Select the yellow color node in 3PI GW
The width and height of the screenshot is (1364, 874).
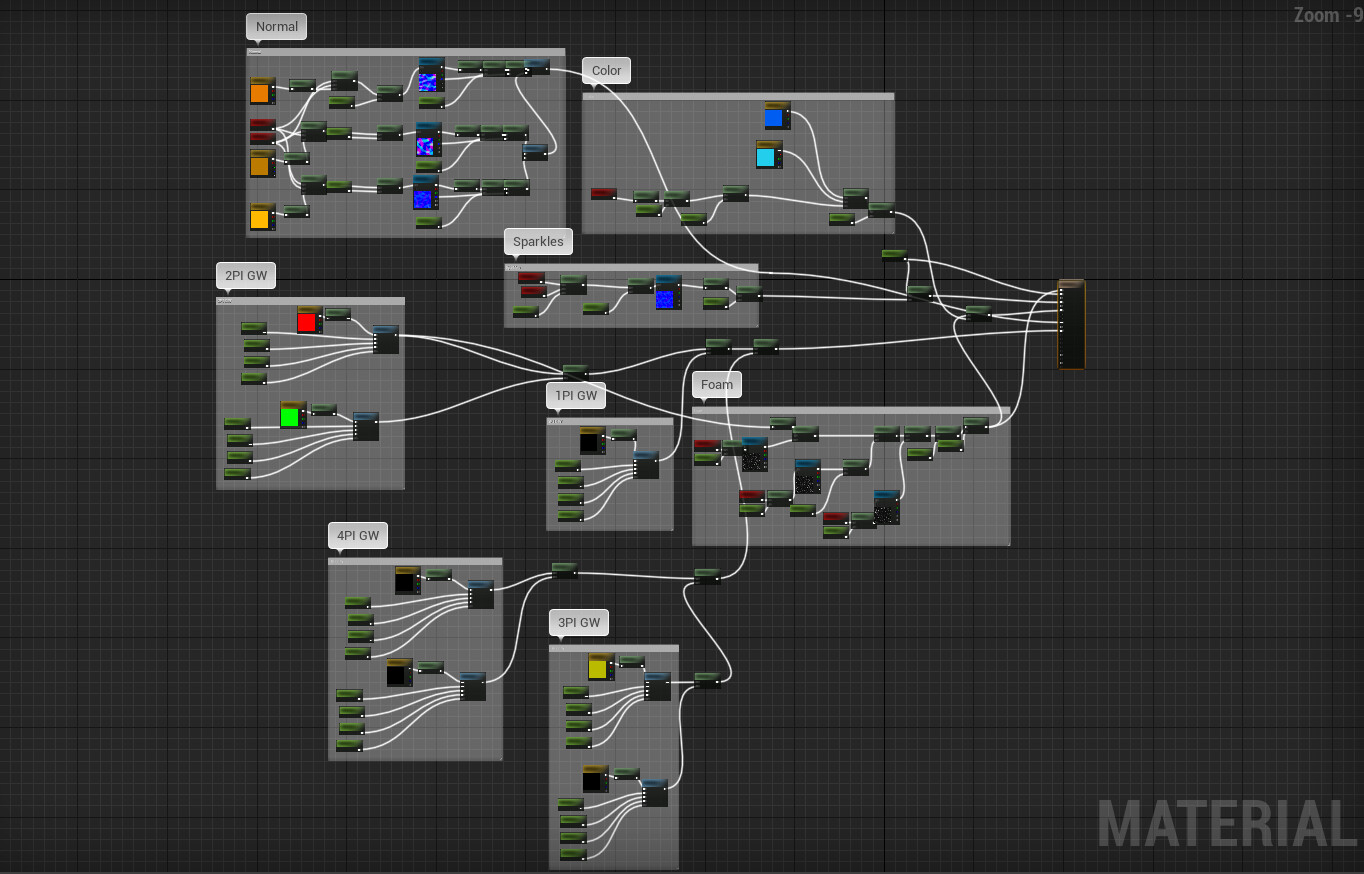coord(601,667)
